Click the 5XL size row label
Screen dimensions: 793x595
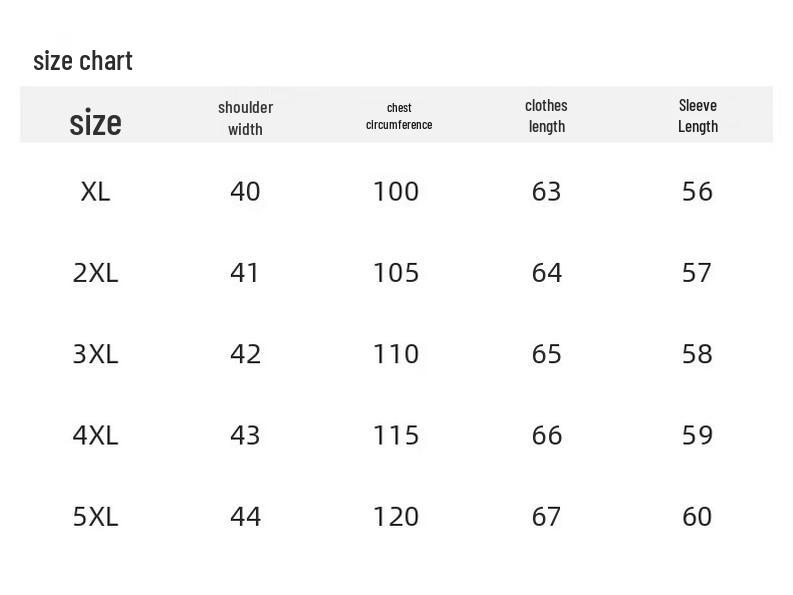click(95, 516)
